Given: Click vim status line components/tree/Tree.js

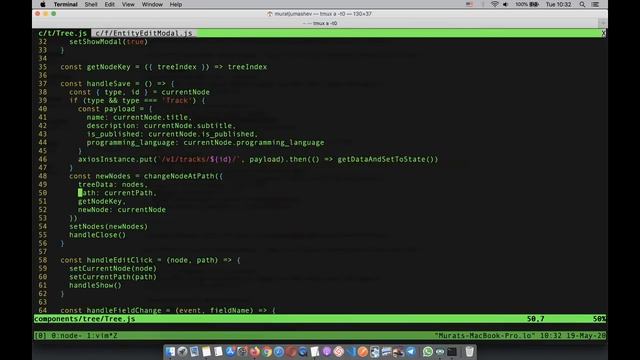Looking at the screenshot, I should (84, 319).
